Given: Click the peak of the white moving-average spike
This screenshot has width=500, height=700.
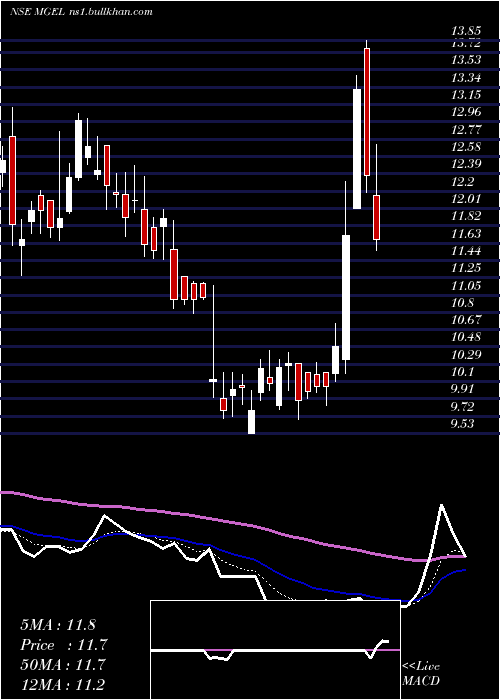Looking at the screenshot, I should (442, 506).
